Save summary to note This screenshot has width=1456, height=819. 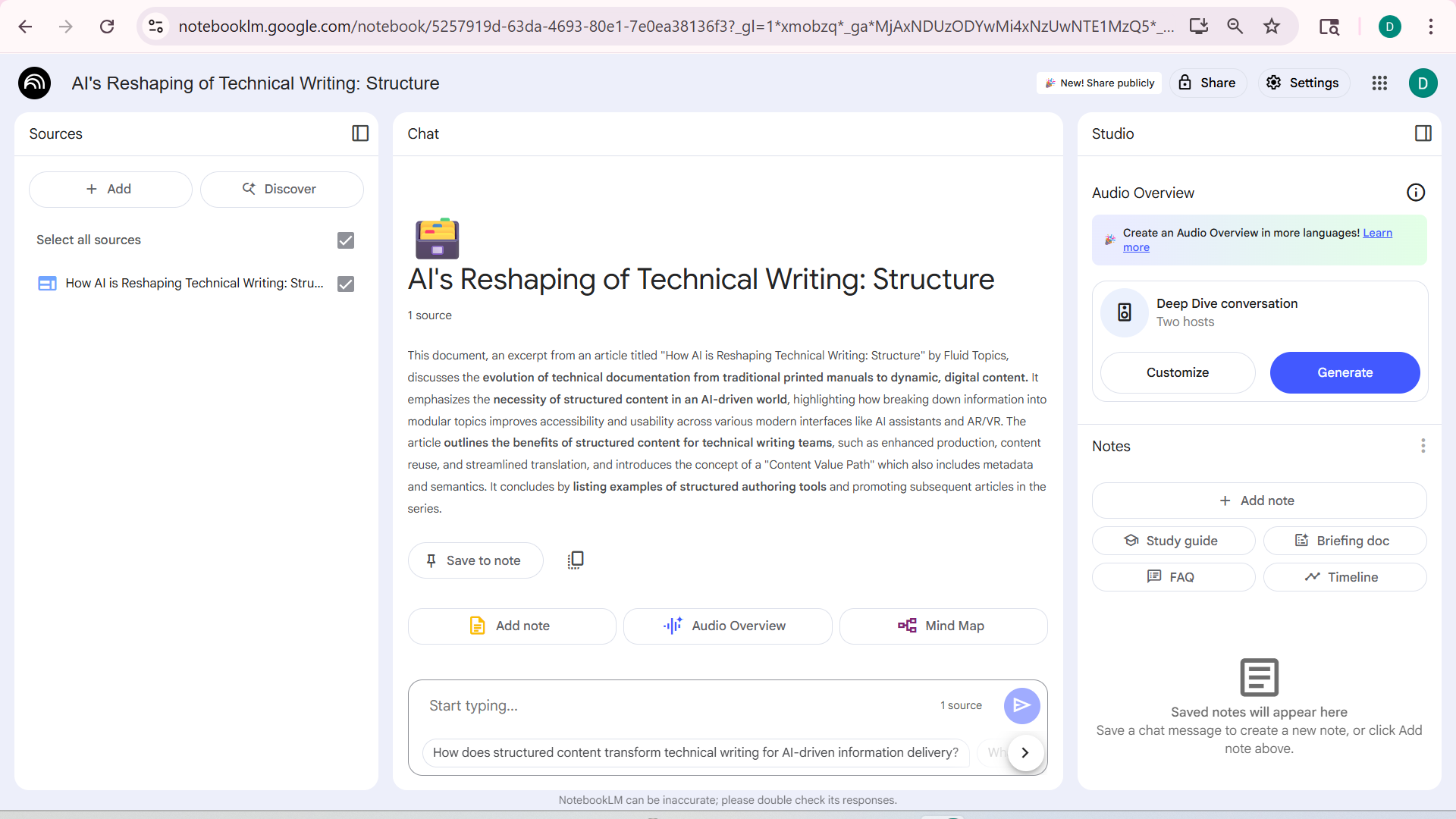[x=475, y=560]
